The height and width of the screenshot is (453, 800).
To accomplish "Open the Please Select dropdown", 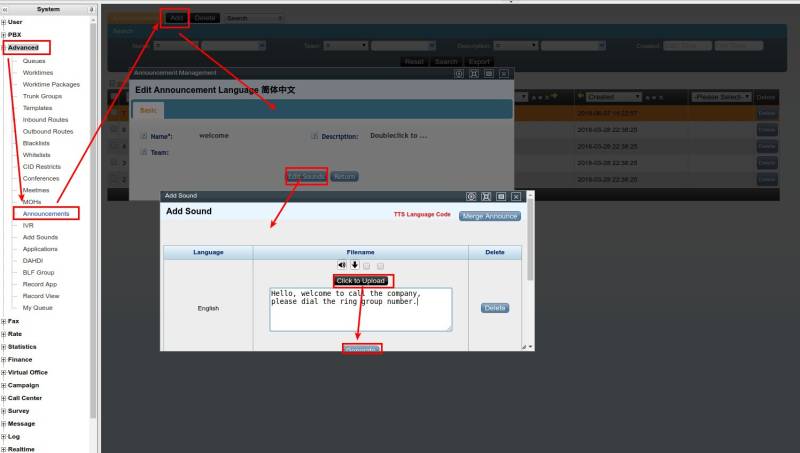I will [720, 96].
